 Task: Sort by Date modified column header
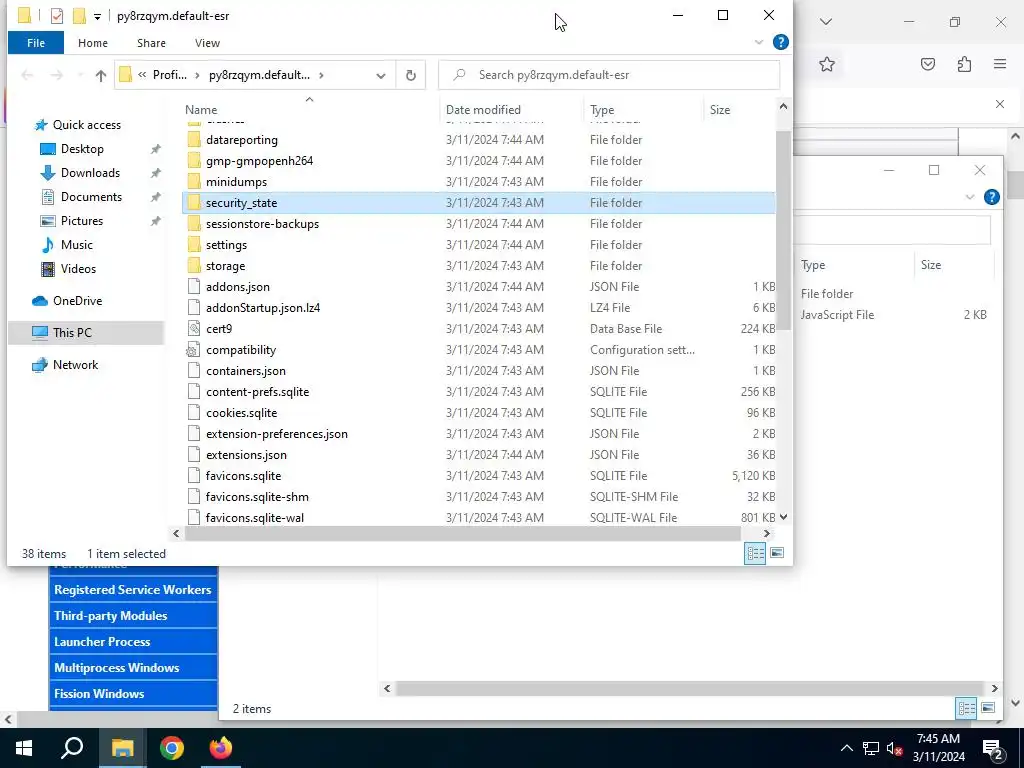point(483,110)
